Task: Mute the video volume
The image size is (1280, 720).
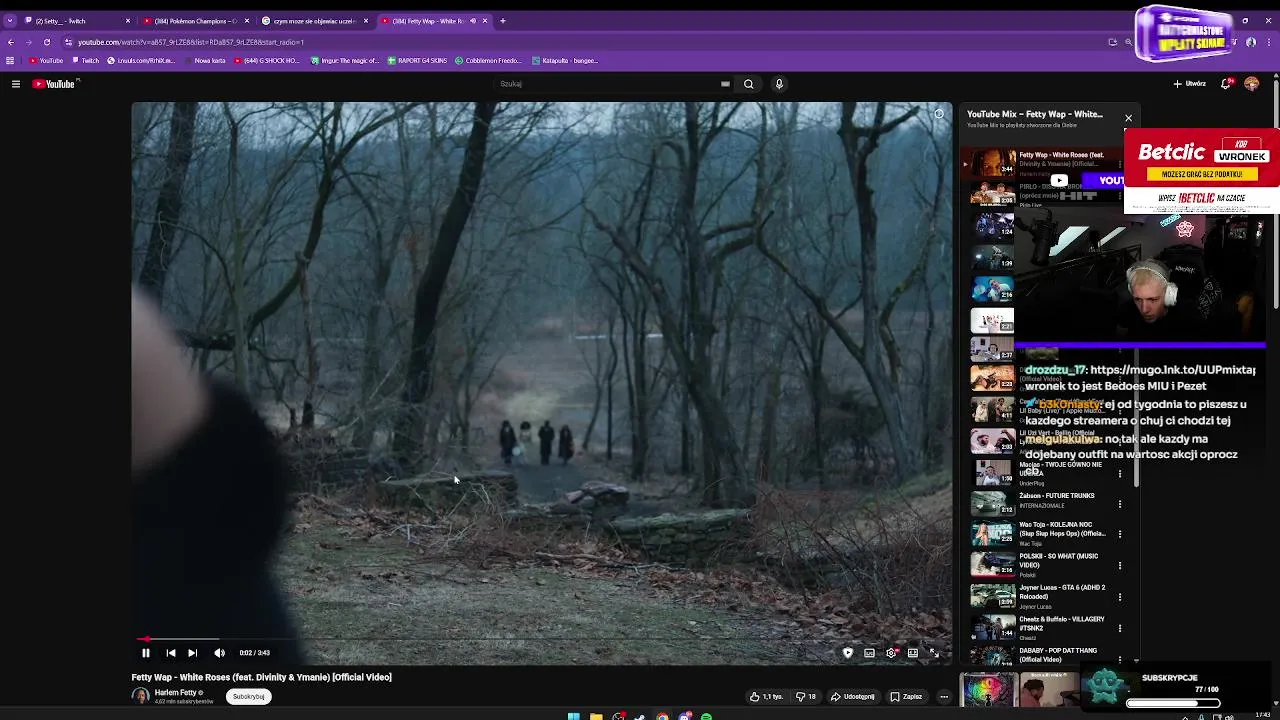Action: pos(219,653)
